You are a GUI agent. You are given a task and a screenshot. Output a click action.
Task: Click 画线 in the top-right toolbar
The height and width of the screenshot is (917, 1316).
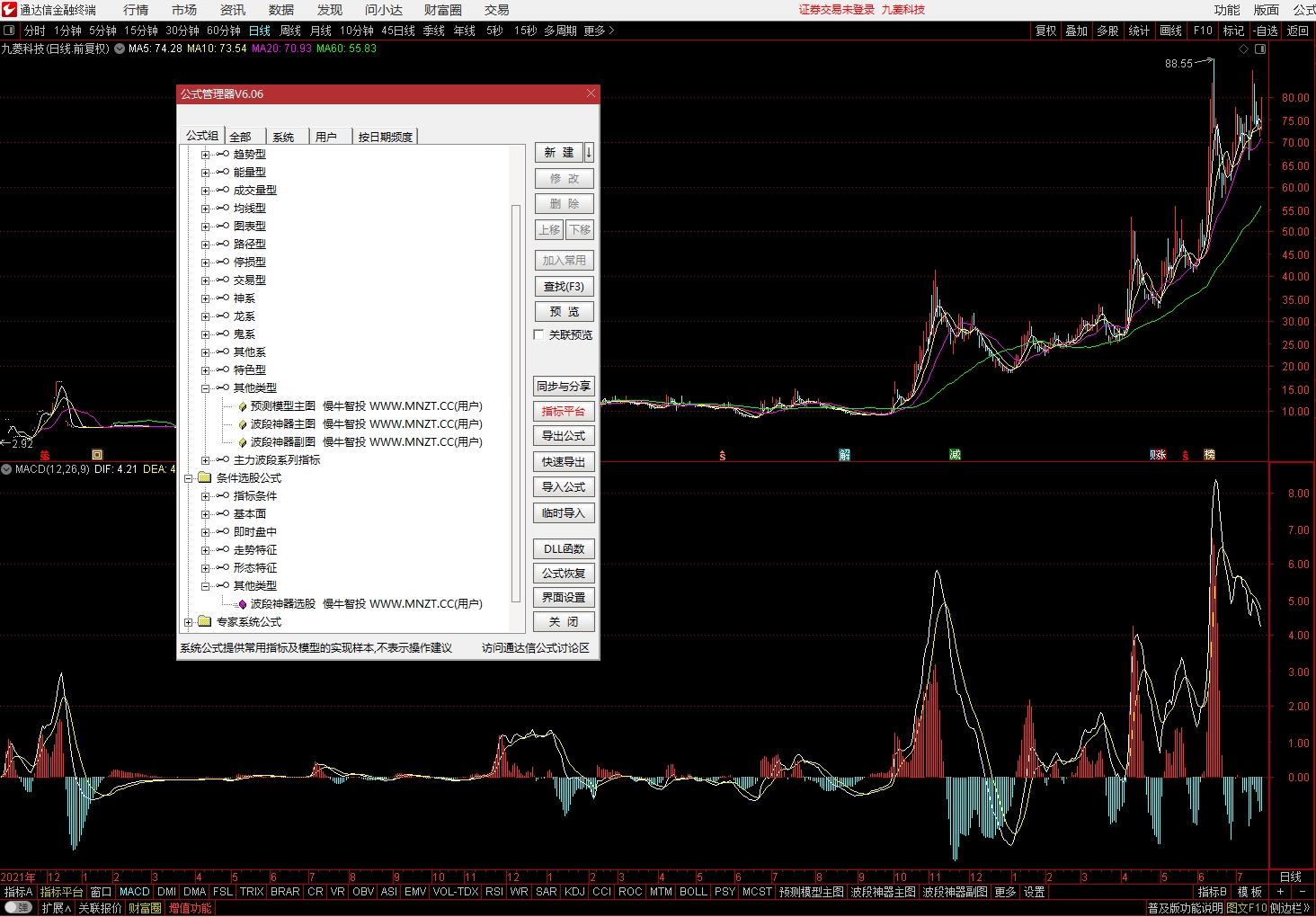[x=1170, y=31]
